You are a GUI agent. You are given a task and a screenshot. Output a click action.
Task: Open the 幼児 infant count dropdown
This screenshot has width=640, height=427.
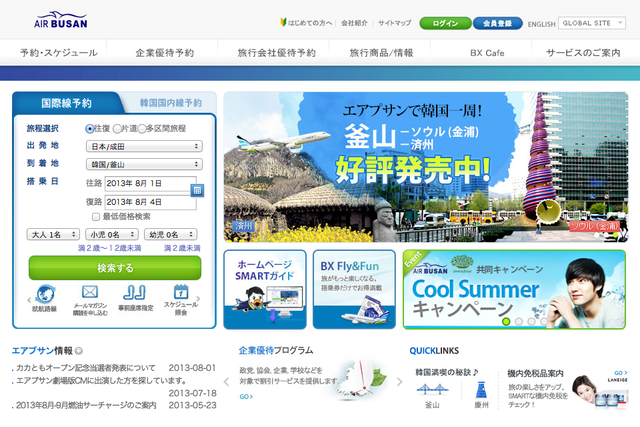[x=171, y=234]
